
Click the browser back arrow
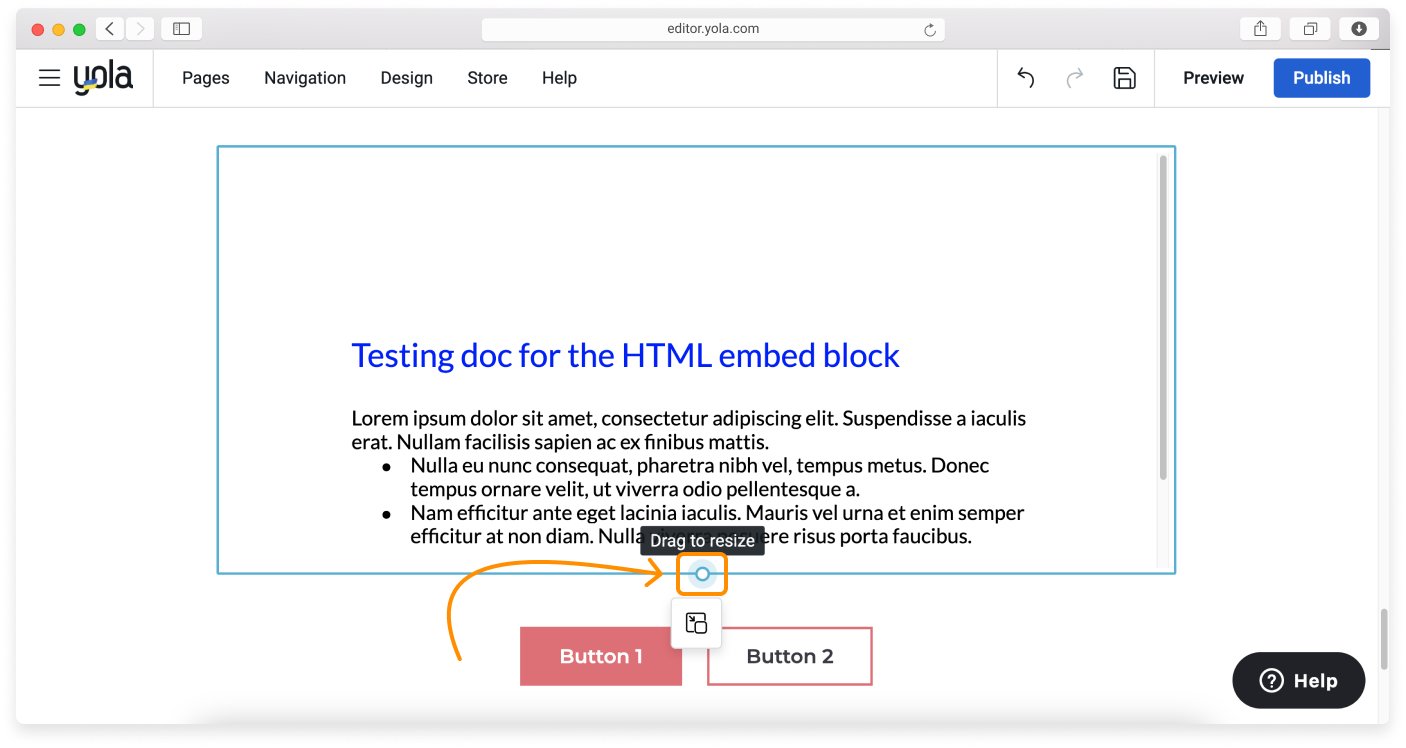click(110, 28)
